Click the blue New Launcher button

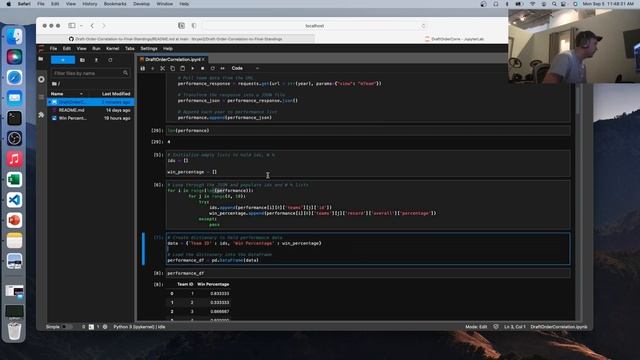[x=63, y=60]
